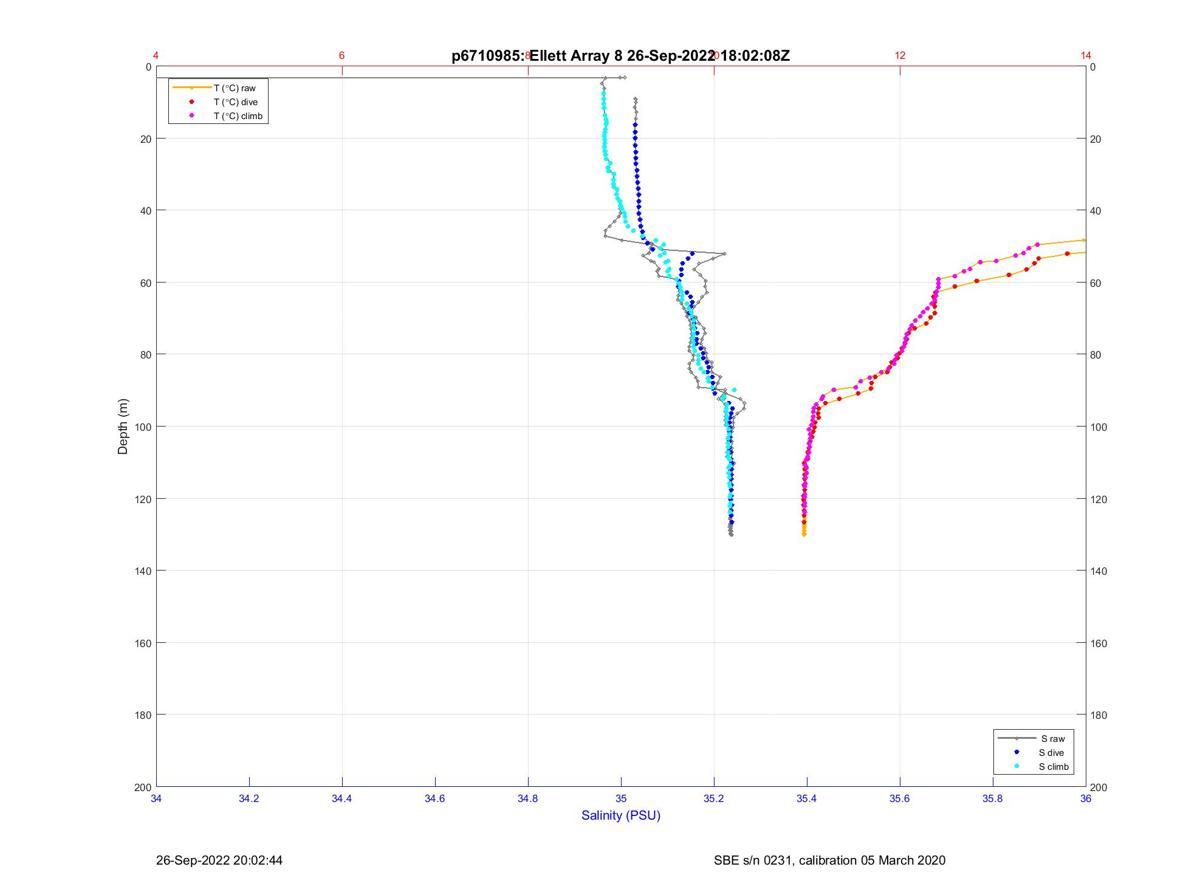Click left-axis depth tick label 60
The height and width of the screenshot is (885, 1200).
click(145, 283)
